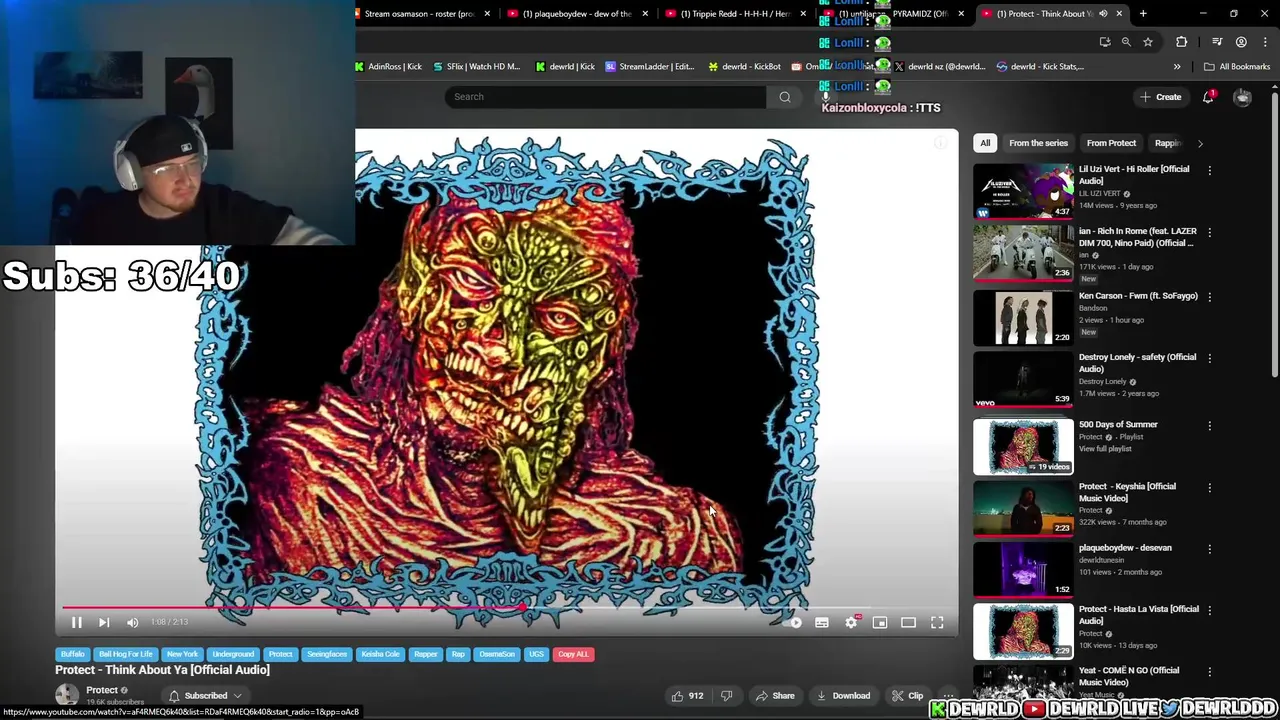Switch player to theater mode
Viewport: 1280px width, 720px height.
coord(908,622)
